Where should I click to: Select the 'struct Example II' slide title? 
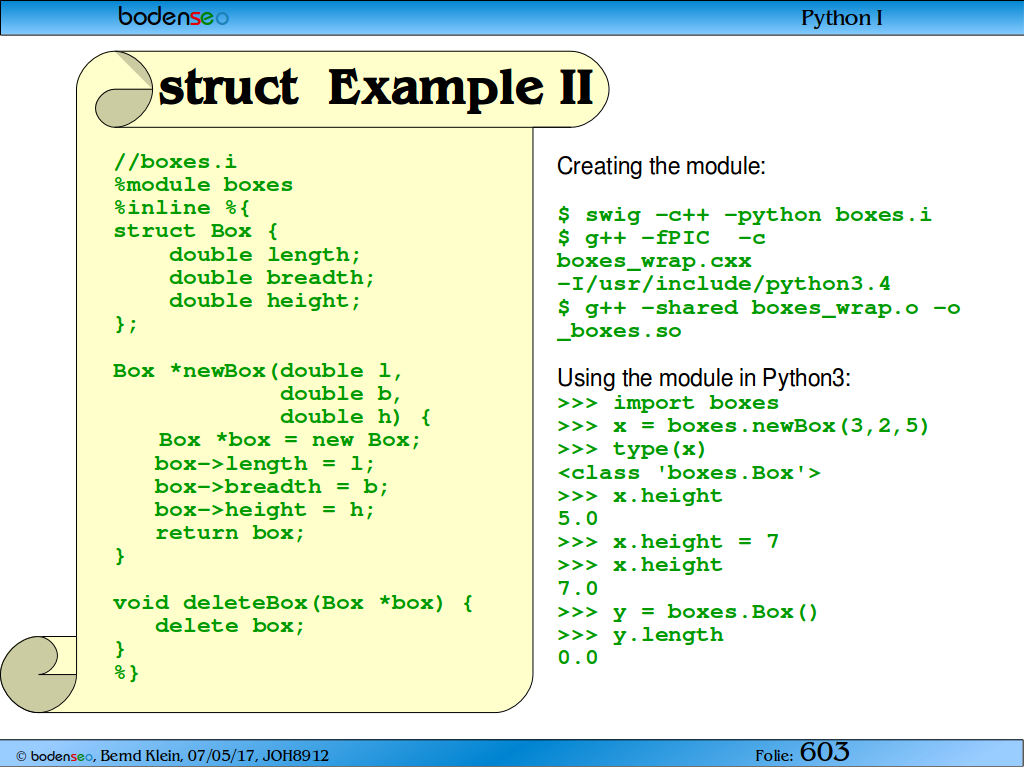[x=376, y=88]
